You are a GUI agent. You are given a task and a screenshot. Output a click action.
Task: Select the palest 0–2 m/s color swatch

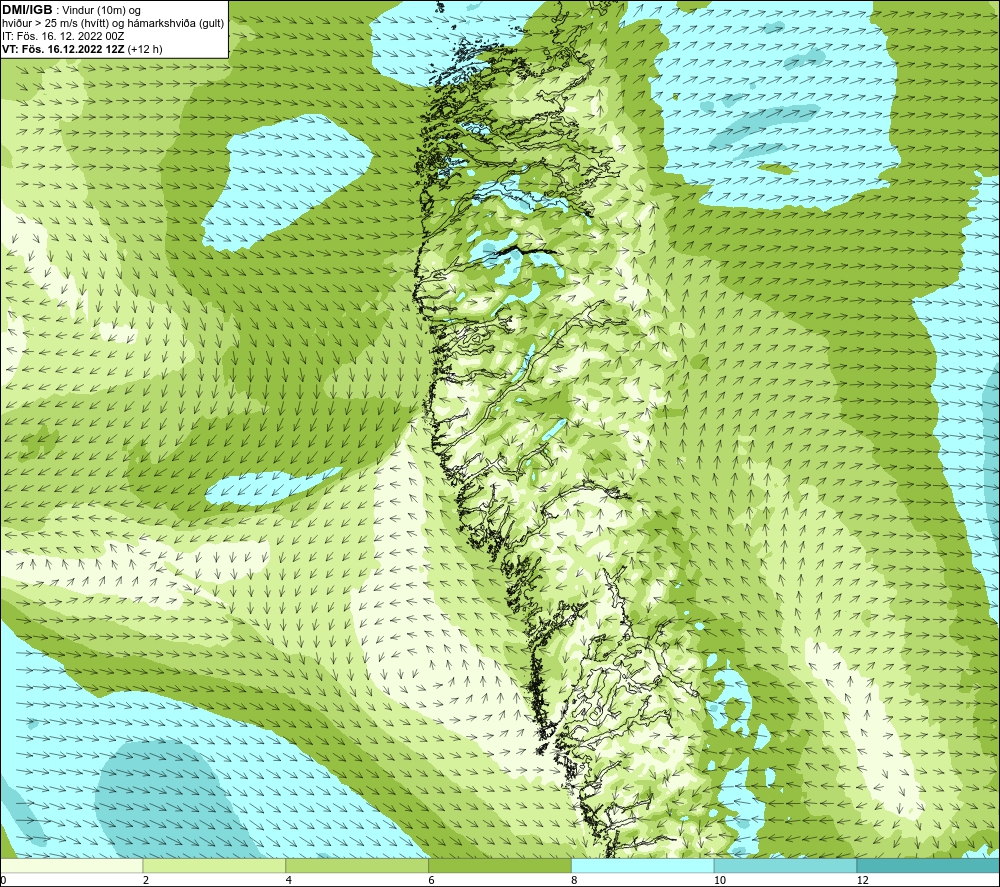click(71, 865)
